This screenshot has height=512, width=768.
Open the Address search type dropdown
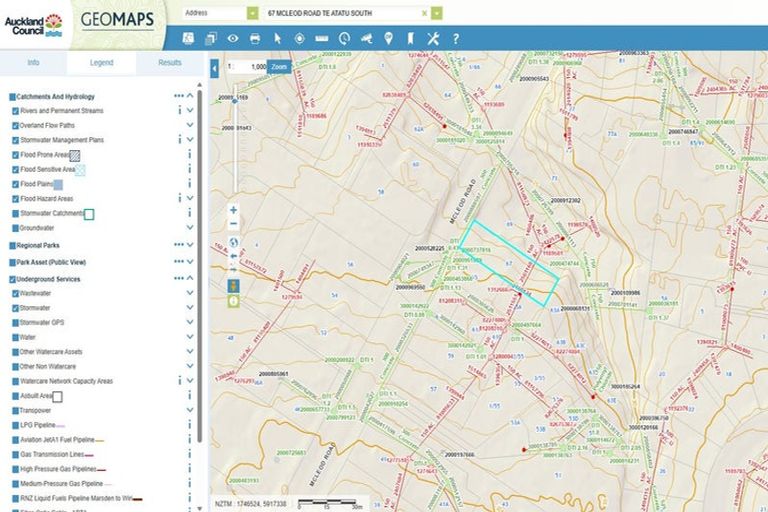click(251, 13)
